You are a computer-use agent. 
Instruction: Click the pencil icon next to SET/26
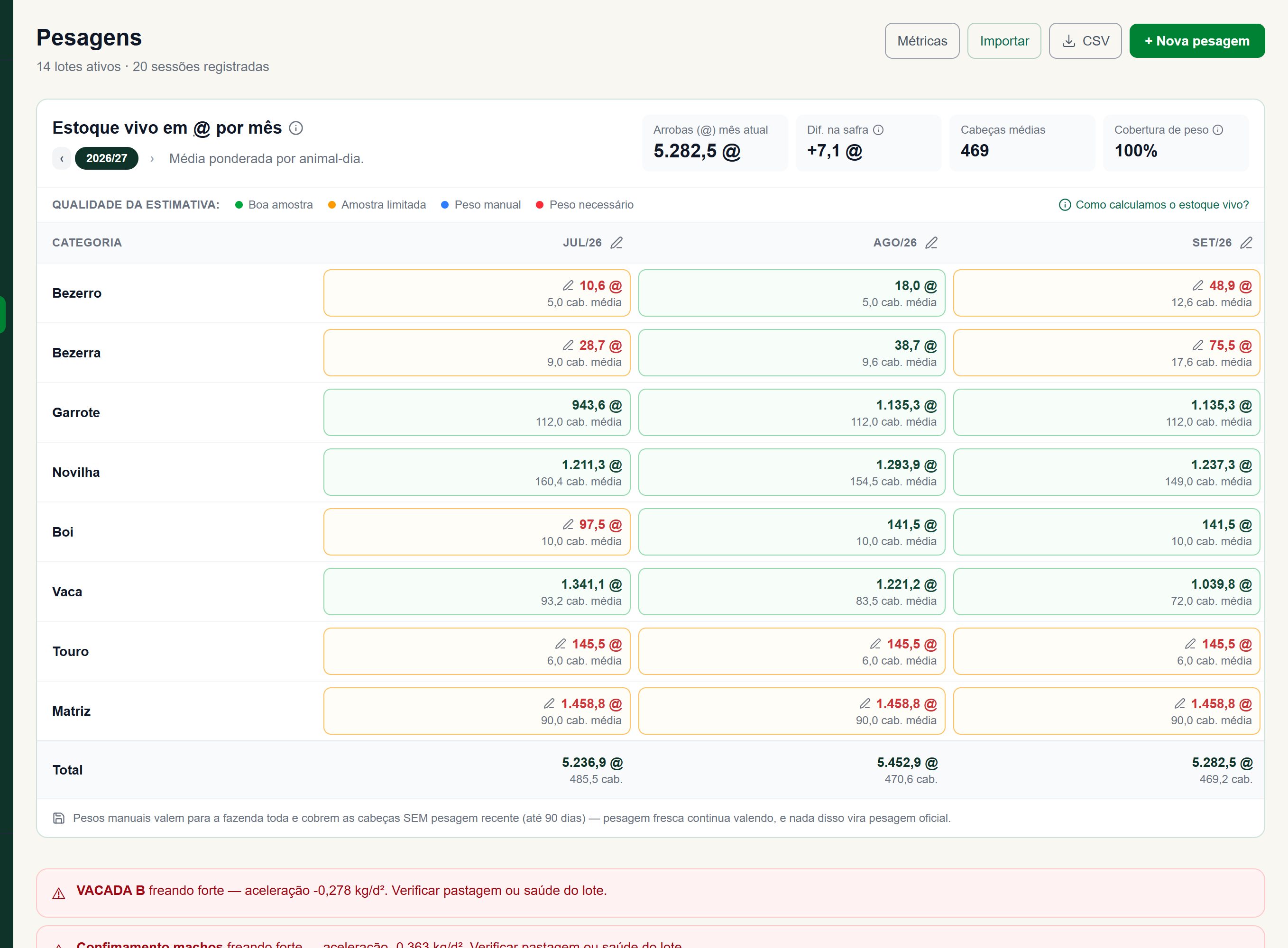(x=1246, y=243)
